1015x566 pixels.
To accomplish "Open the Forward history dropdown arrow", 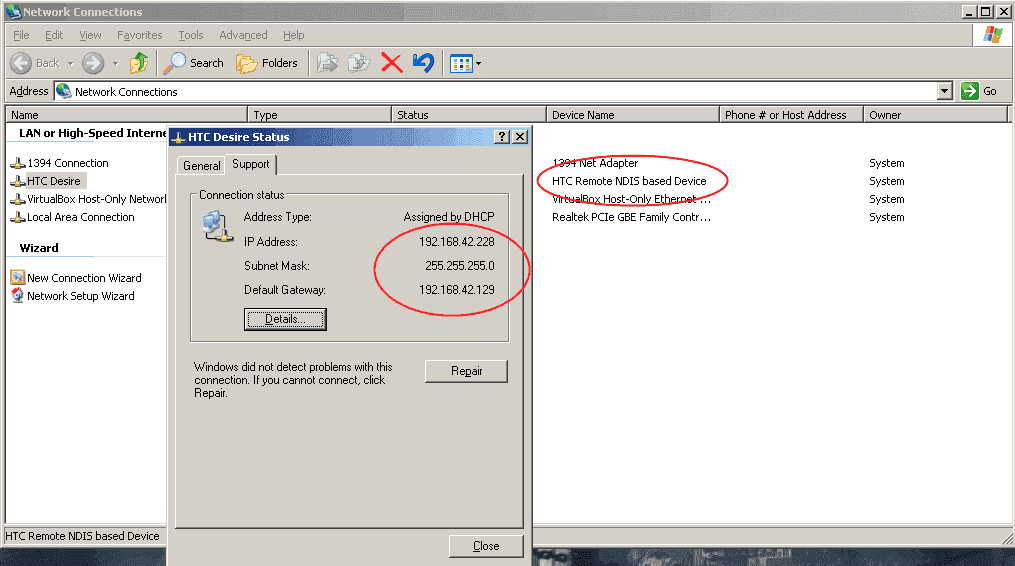I will (115, 63).
